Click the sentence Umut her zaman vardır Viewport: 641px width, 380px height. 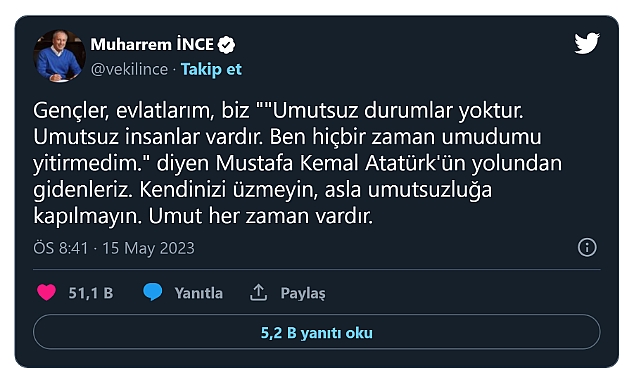point(260,216)
